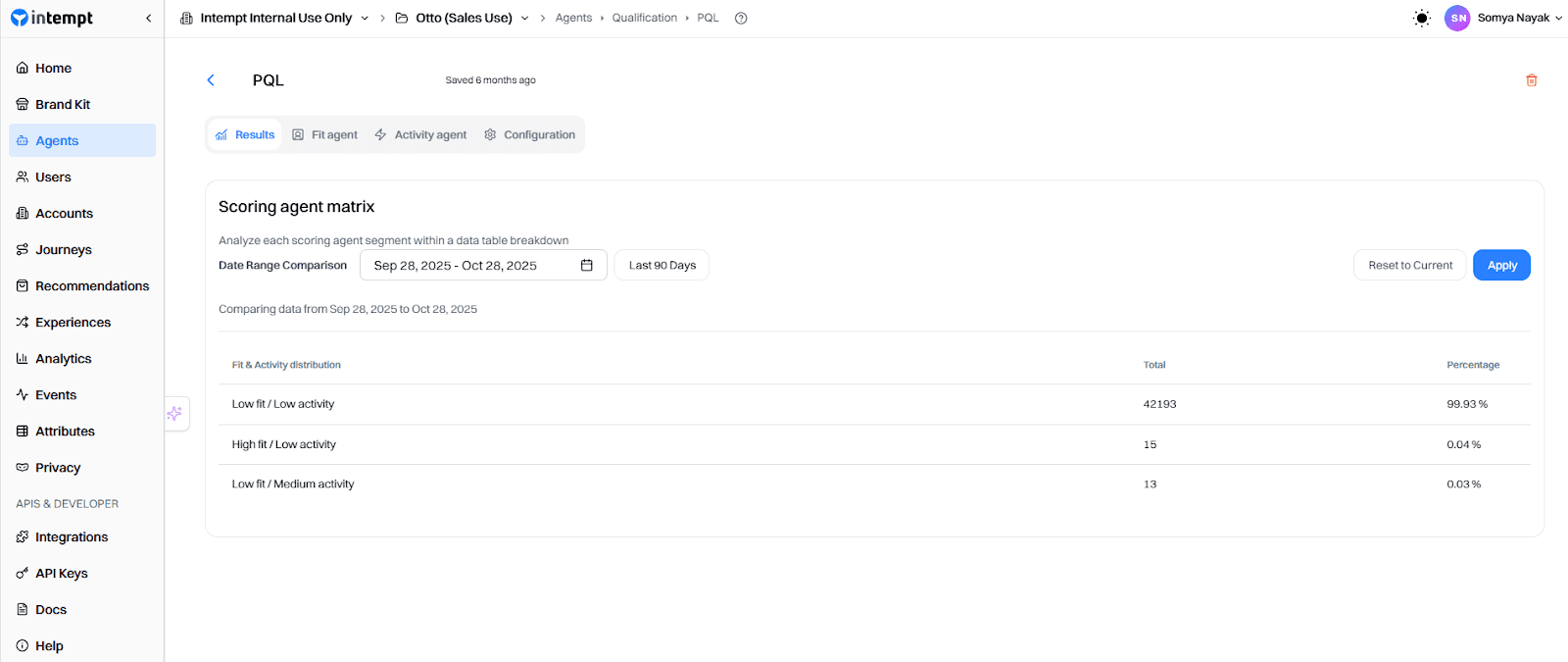Click the Last 90 Days button

point(661,265)
